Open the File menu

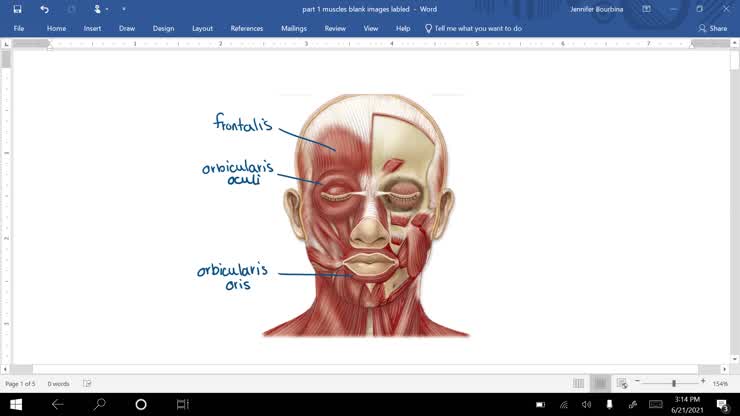click(x=18, y=28)
